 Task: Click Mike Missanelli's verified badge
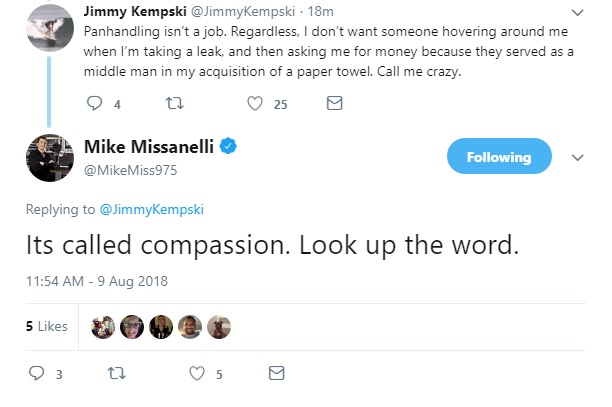[228, 147]
